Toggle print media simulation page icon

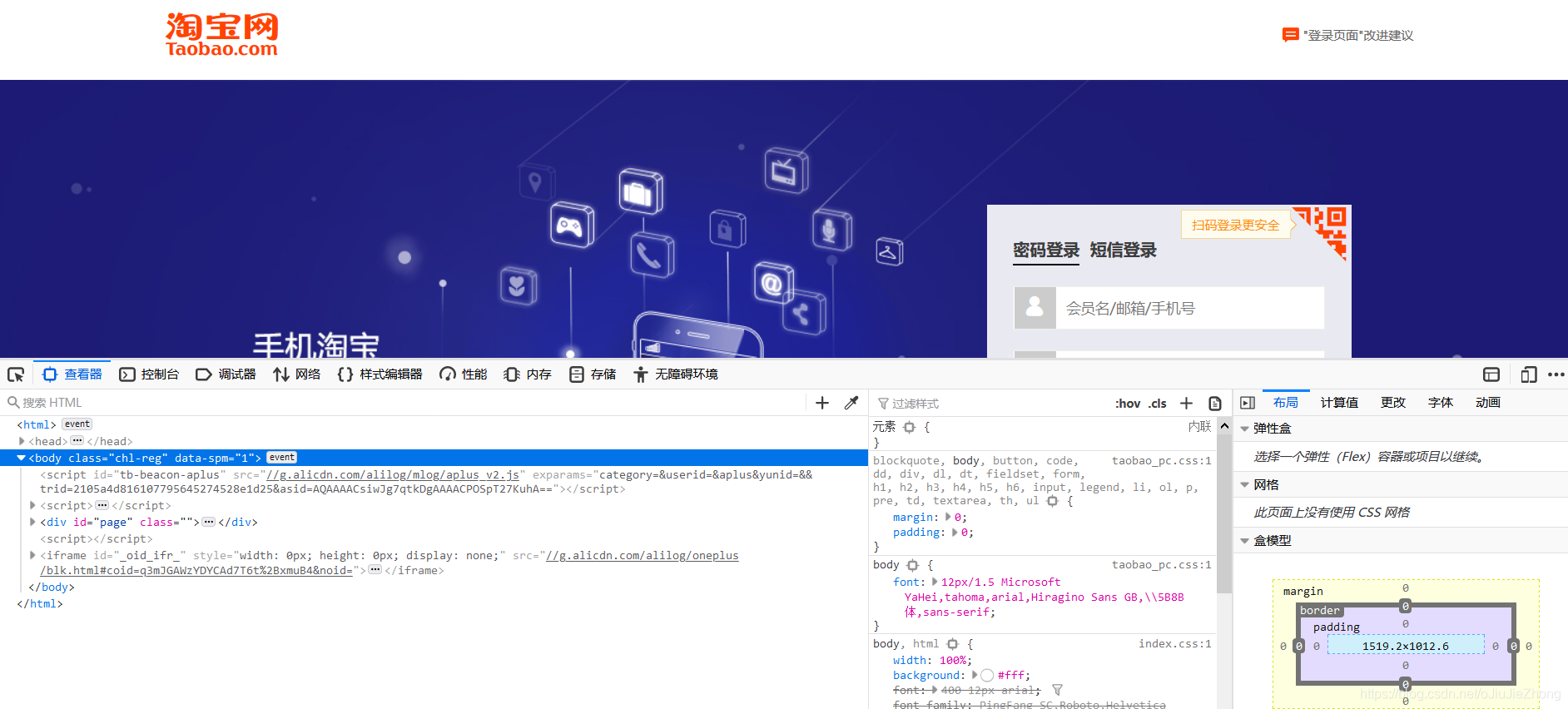click(1215, 404)
